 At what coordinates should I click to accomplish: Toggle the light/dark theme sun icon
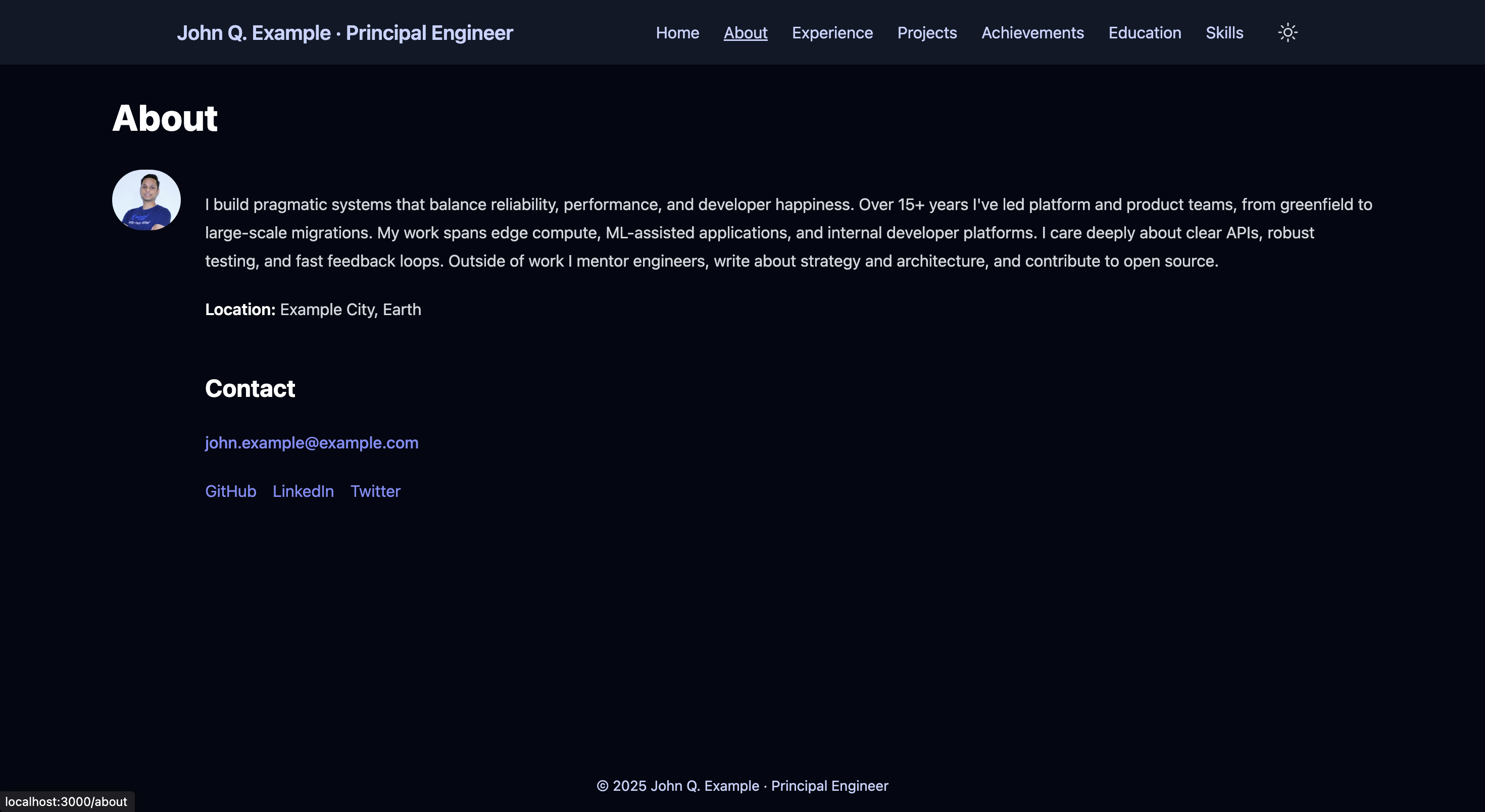(1288, 32)
